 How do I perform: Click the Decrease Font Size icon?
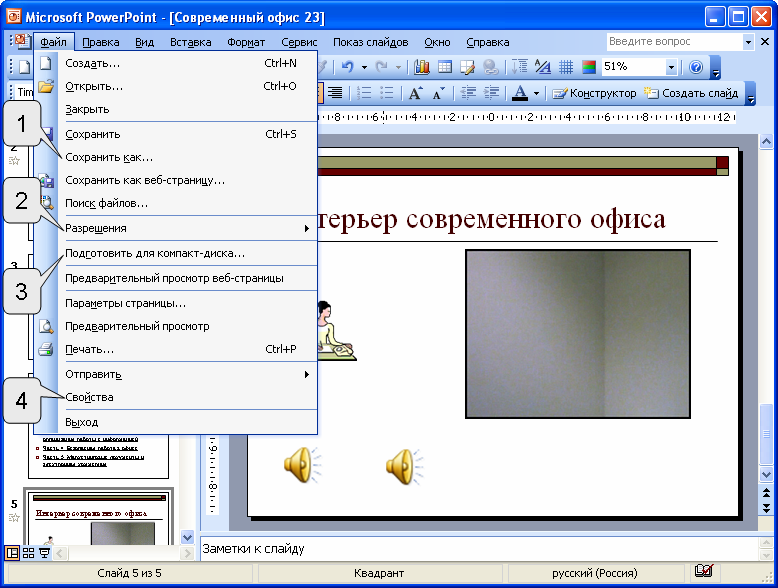tap(439, 93)
